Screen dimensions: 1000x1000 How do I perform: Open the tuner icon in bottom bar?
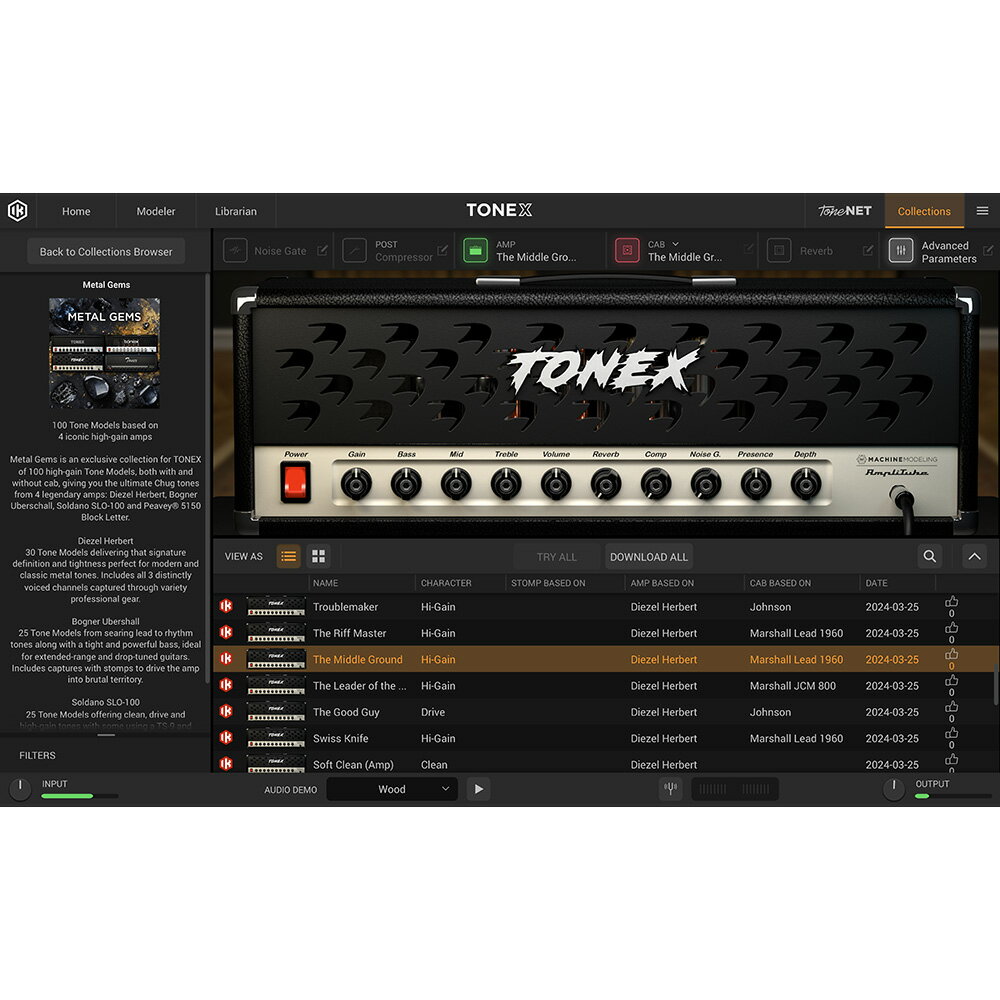[670, 789]
